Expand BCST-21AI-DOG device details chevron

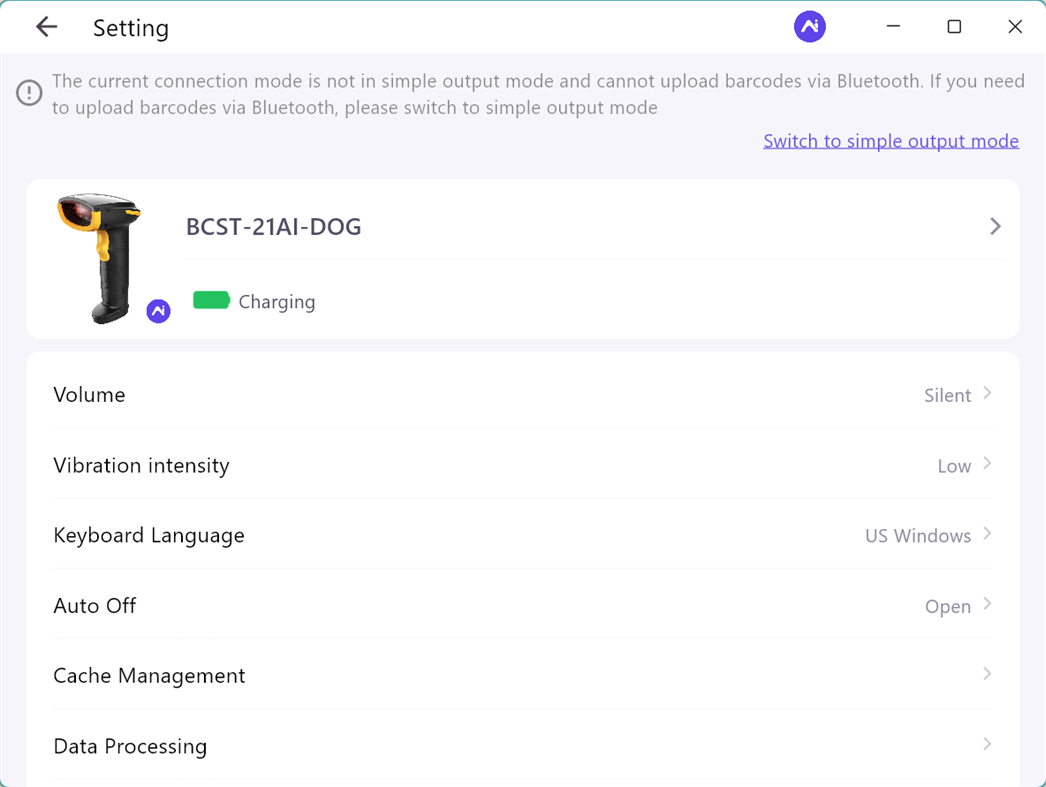pyautogui.click(x=994, y=227)
